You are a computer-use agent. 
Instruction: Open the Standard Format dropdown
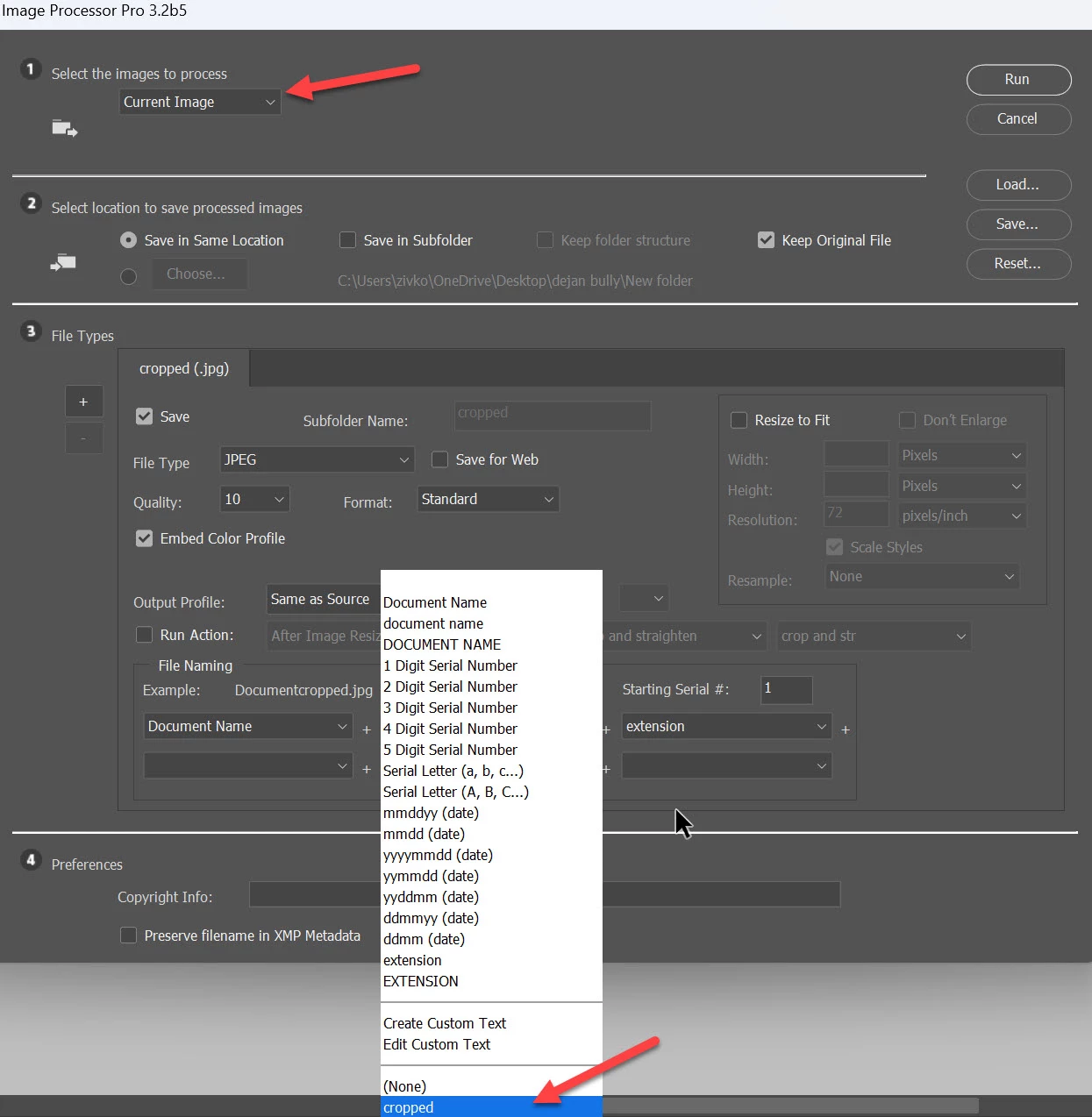coord(488,499)
